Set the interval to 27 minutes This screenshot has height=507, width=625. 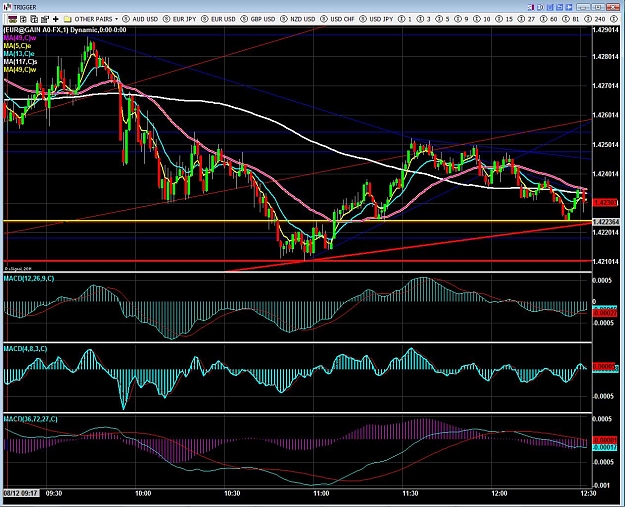click(x=526, y=19)
